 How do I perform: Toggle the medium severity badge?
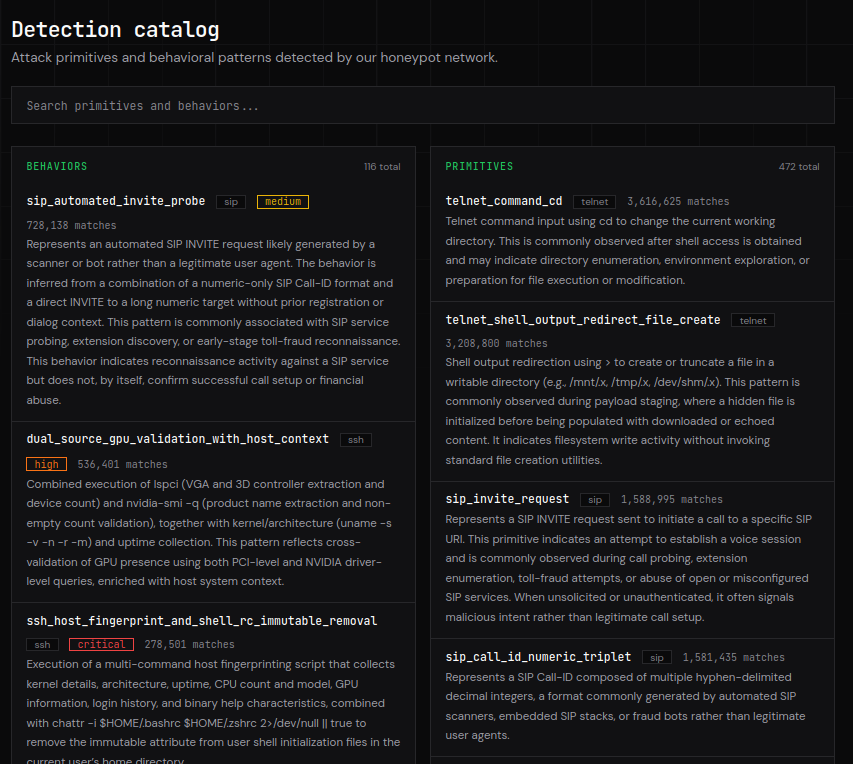[x=282, y=201]
